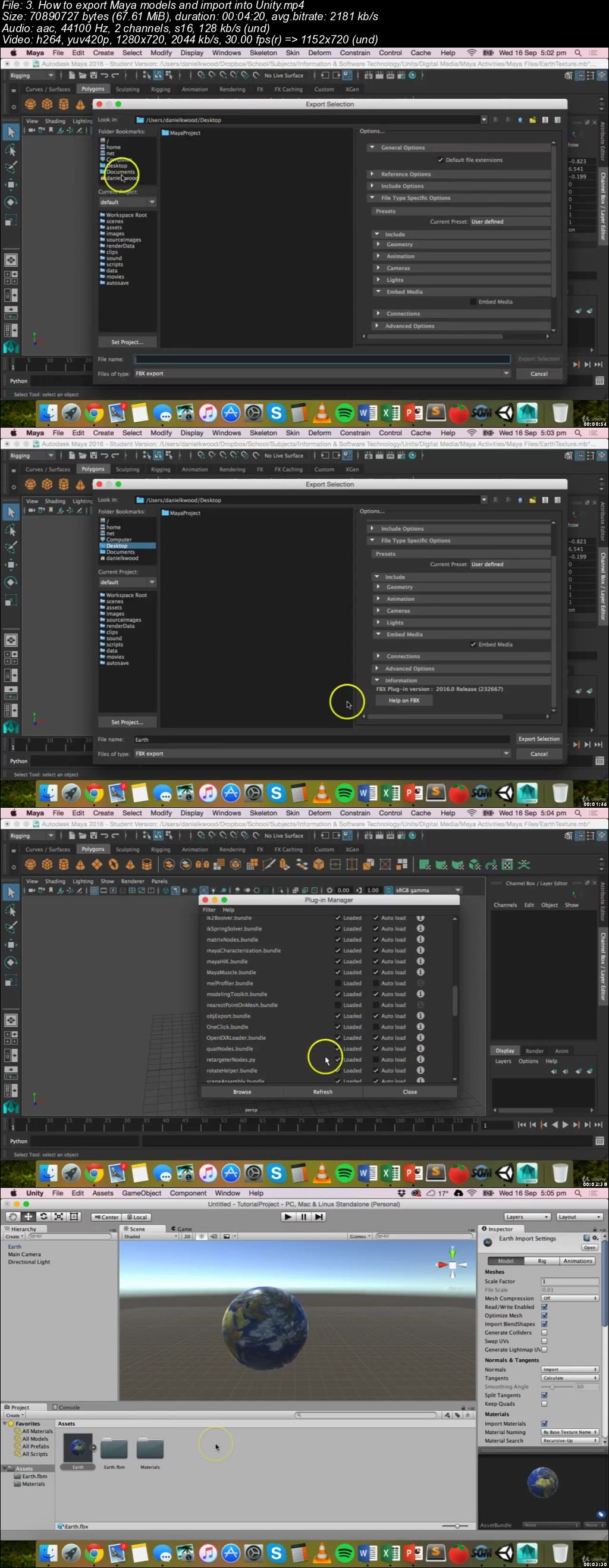
Task: Click Search by Label icon in Project panel
Action: click(x=457, y=1415)
